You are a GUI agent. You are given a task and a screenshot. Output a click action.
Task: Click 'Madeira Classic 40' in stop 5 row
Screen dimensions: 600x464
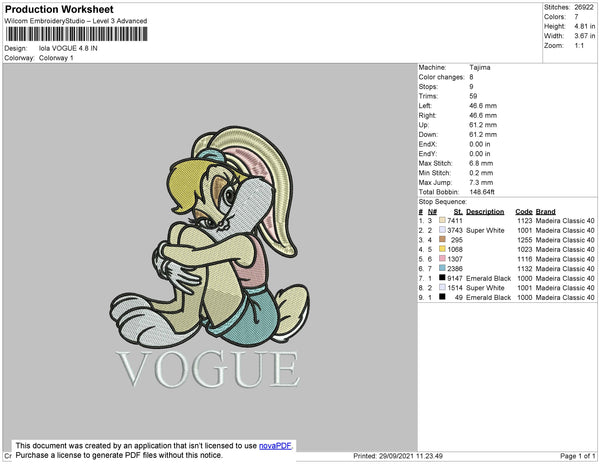click(565, 259)
